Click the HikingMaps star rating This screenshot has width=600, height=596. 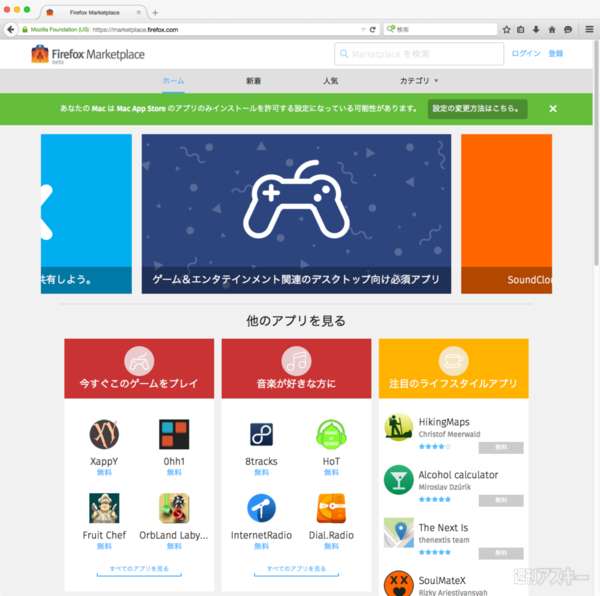pyautogui.click(x=435, y=446)
